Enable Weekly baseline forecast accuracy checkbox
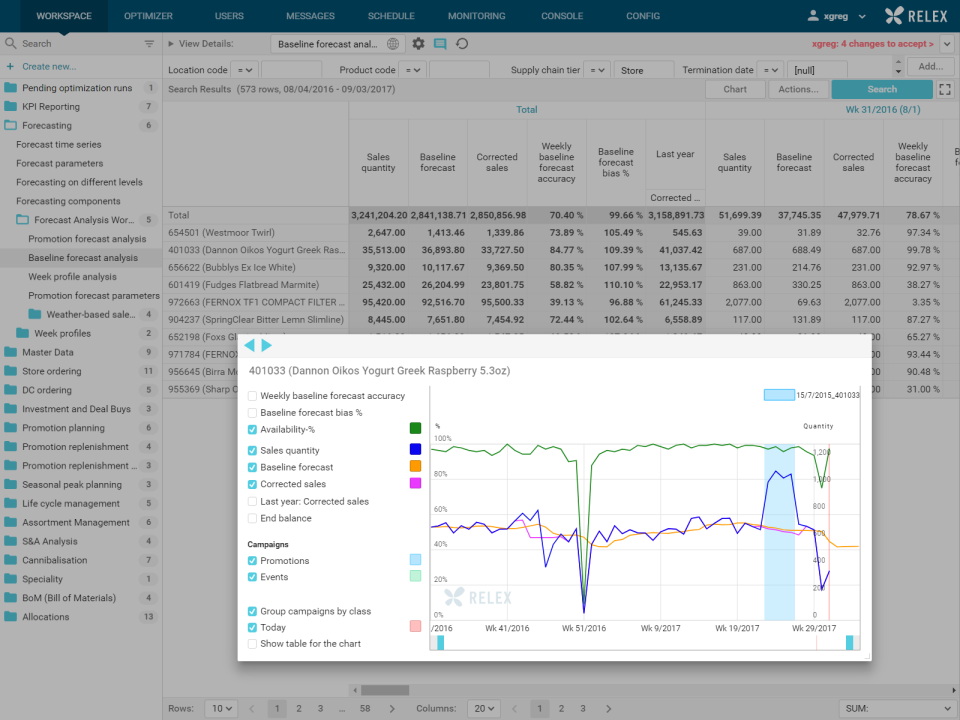 click(253, 396)
